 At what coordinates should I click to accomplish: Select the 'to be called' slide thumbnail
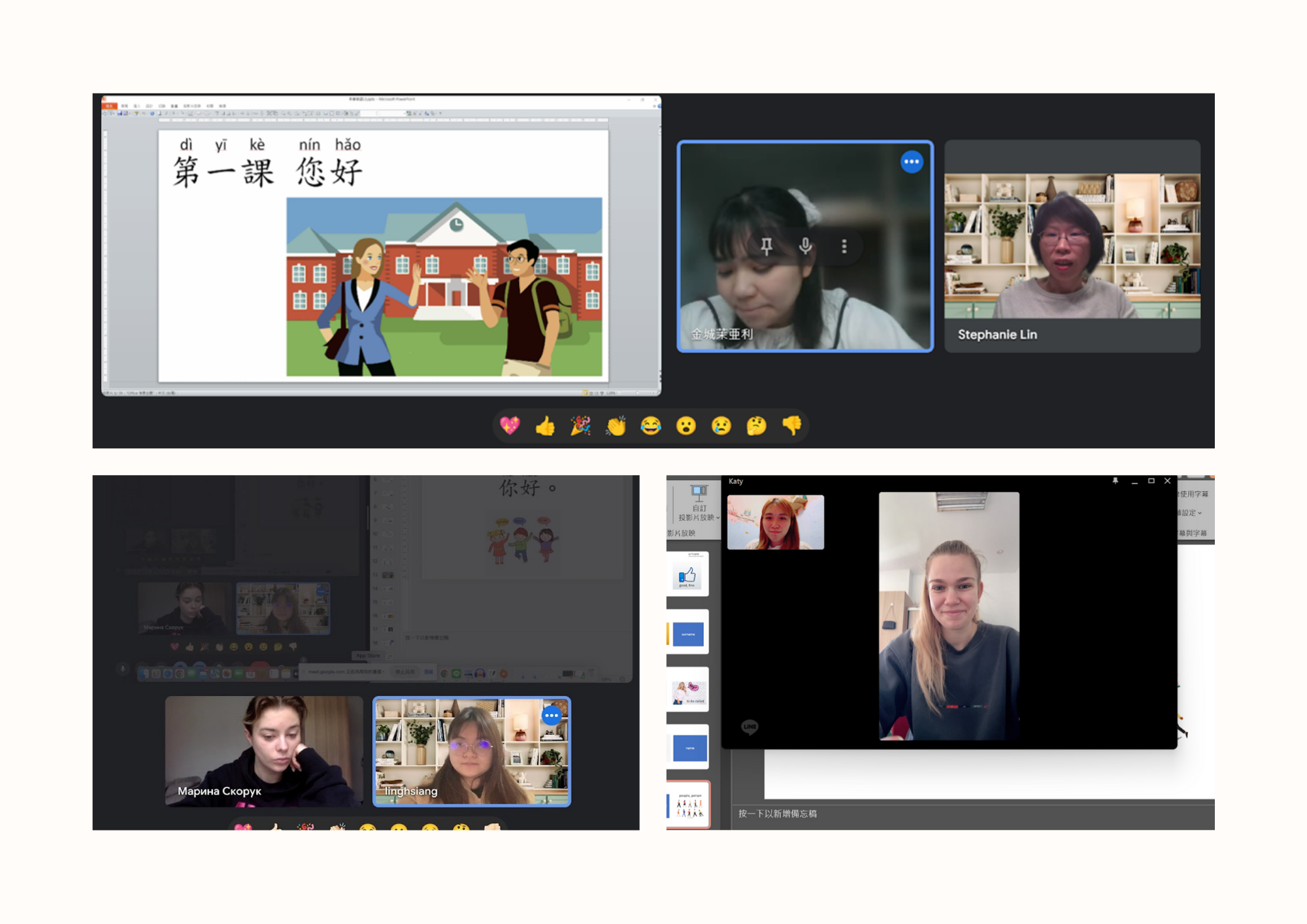[x=687, y=689]
